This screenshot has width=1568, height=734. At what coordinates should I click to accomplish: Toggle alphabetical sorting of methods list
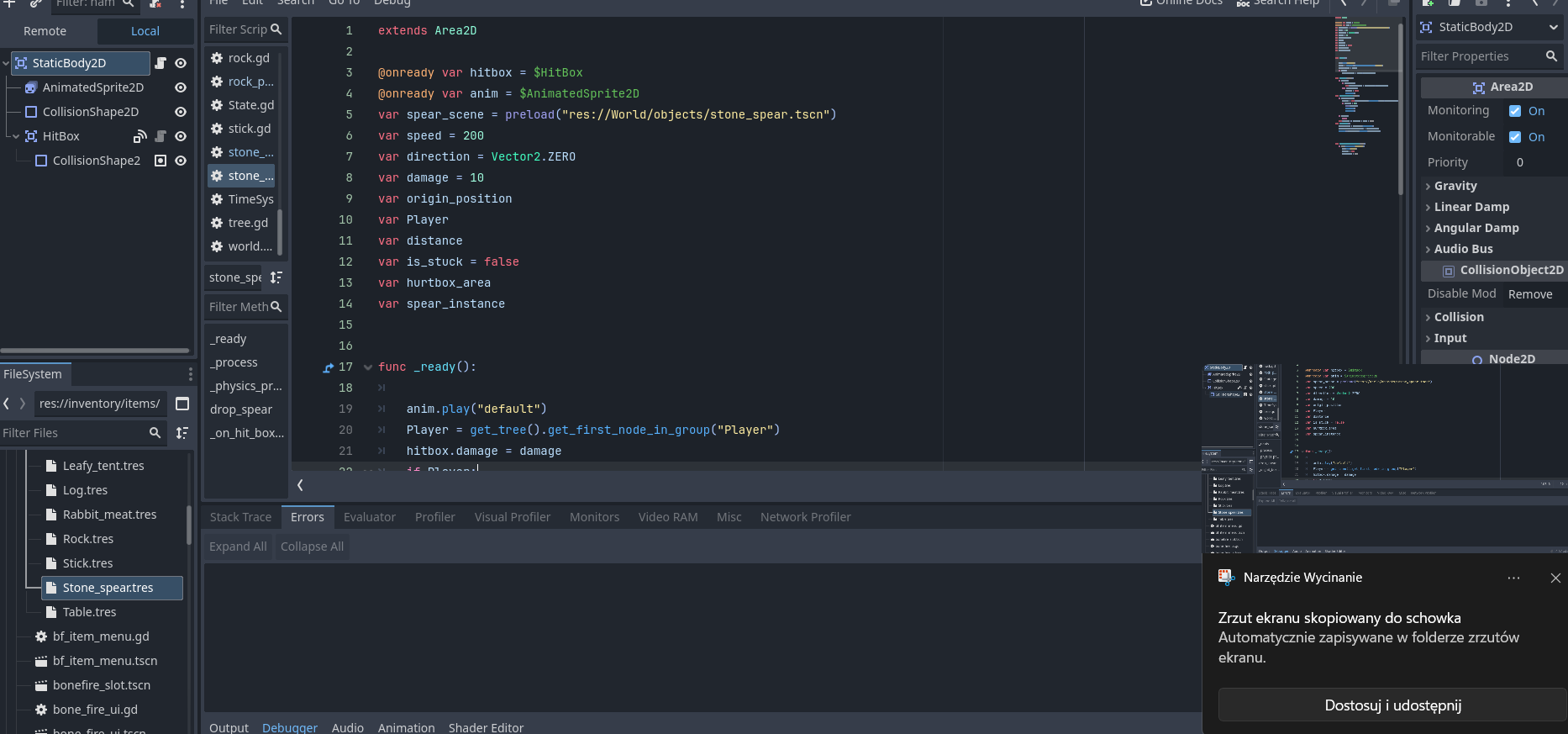(276, 277)
